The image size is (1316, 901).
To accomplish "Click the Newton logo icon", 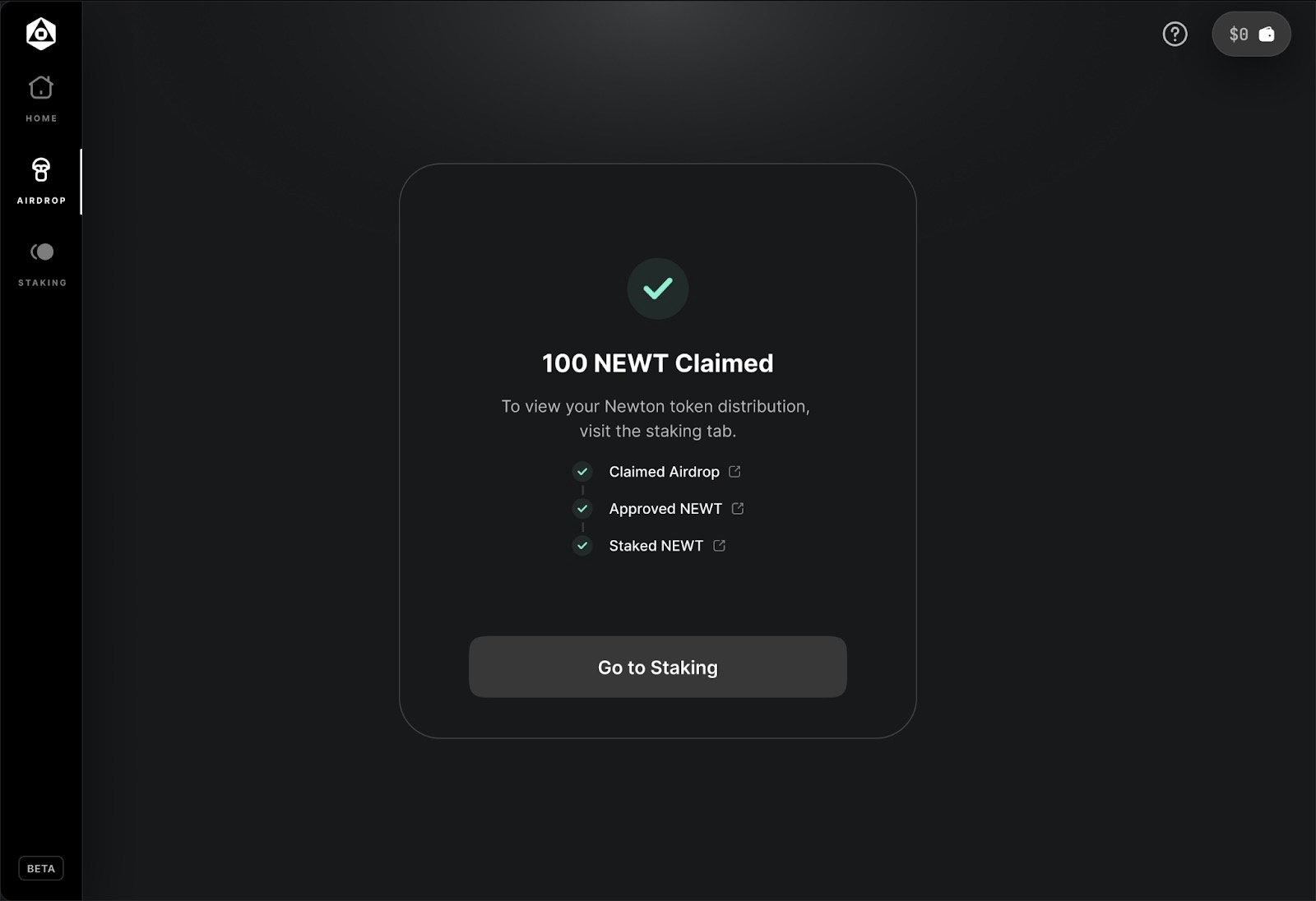I will pyautogui.click(x=41, y=34).
